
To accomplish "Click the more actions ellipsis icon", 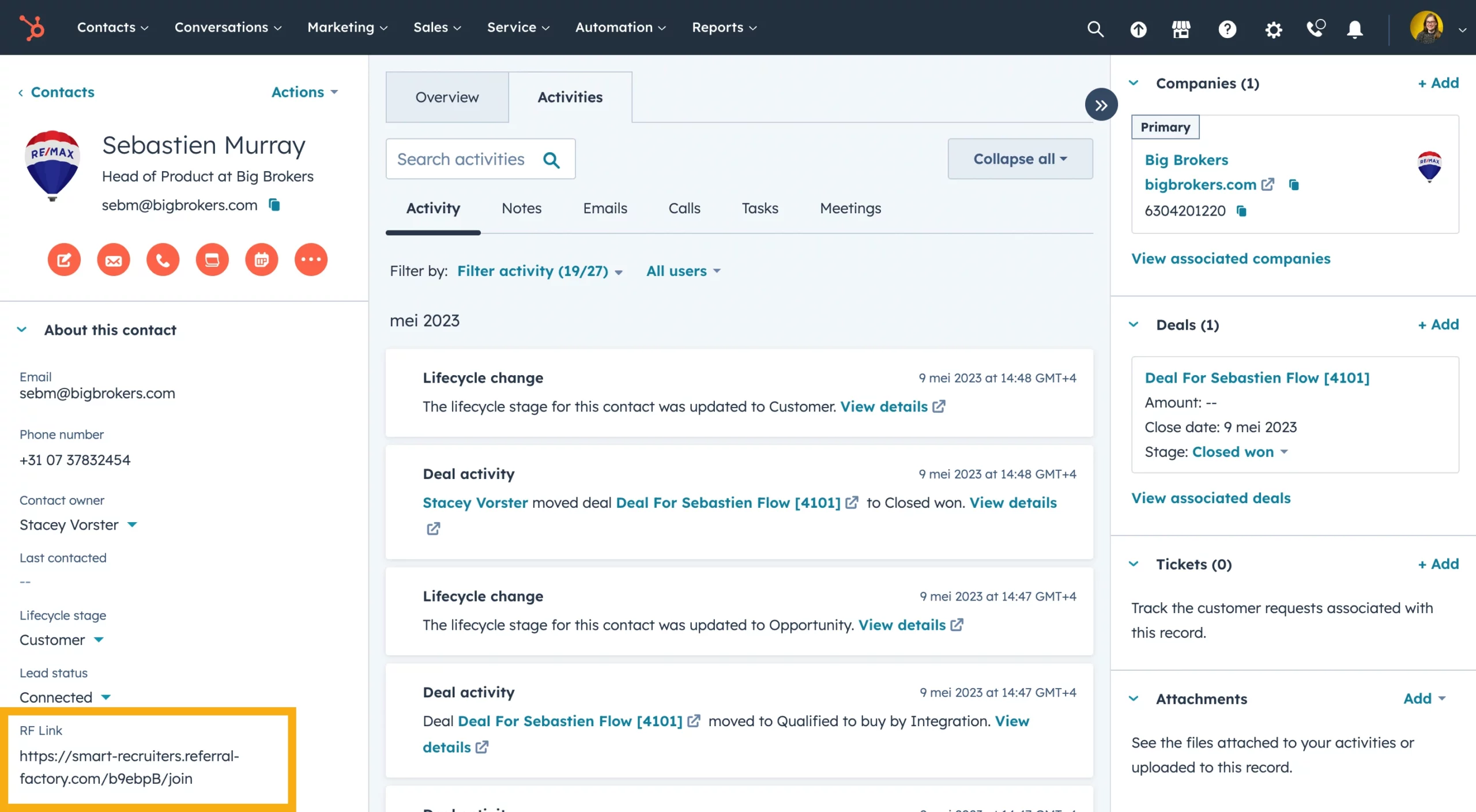I will [x=310, y=259].
